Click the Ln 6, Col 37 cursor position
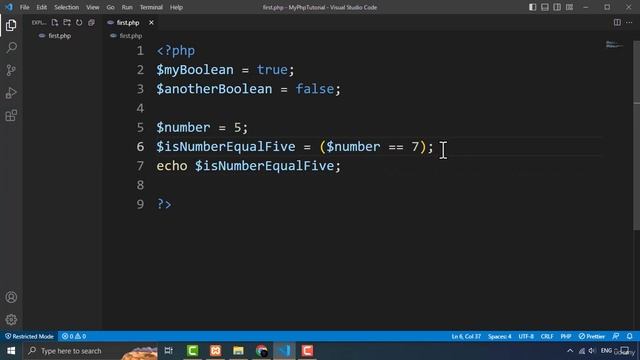Image resolution: width=640 pixels, height=360 pixels. point(466,336)
